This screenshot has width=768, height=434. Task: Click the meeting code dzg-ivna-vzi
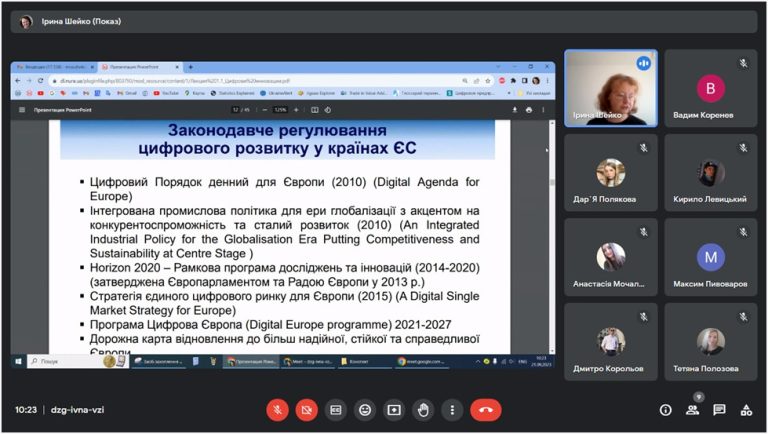pyautogui.click(x=77, y=410)
